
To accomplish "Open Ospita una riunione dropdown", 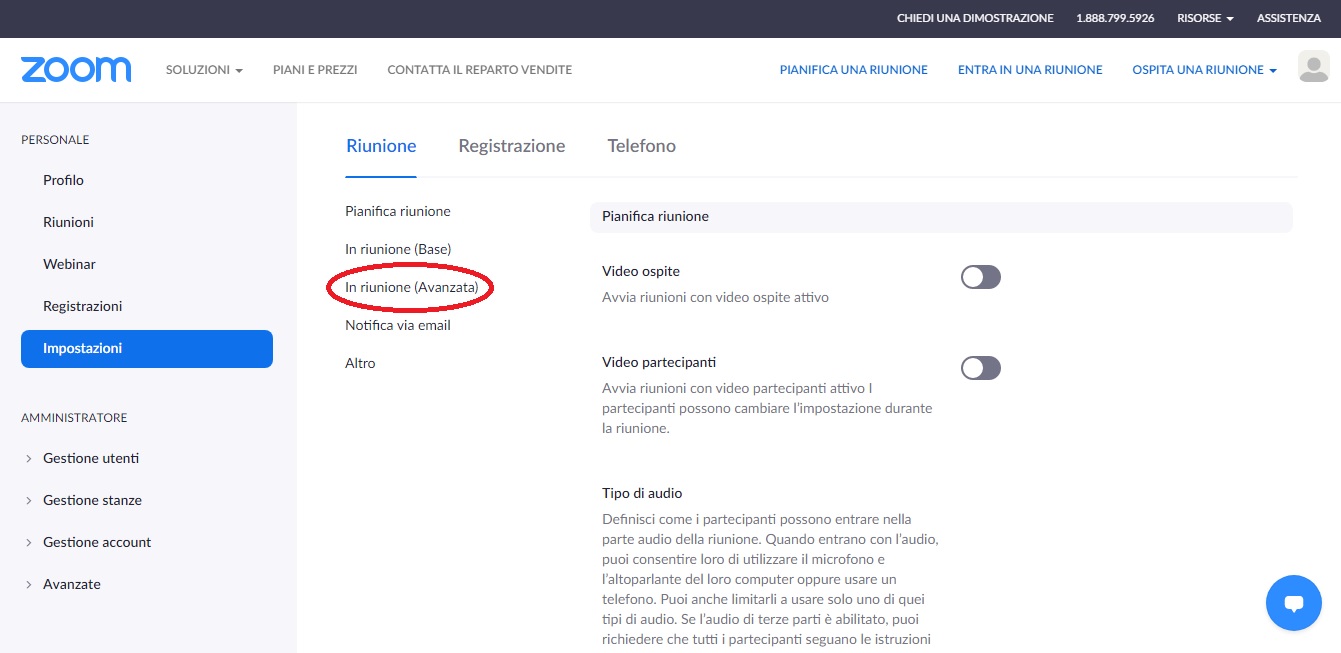I will click(1204, 70).
